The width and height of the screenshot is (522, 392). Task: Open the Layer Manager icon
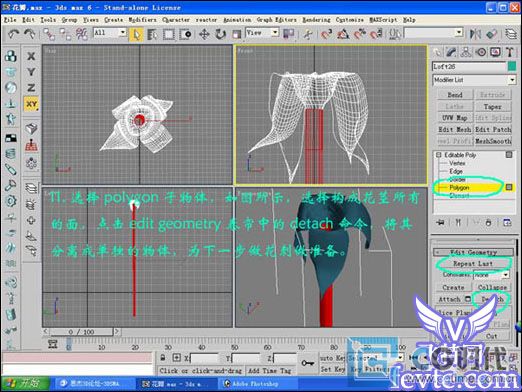point(510,34)
